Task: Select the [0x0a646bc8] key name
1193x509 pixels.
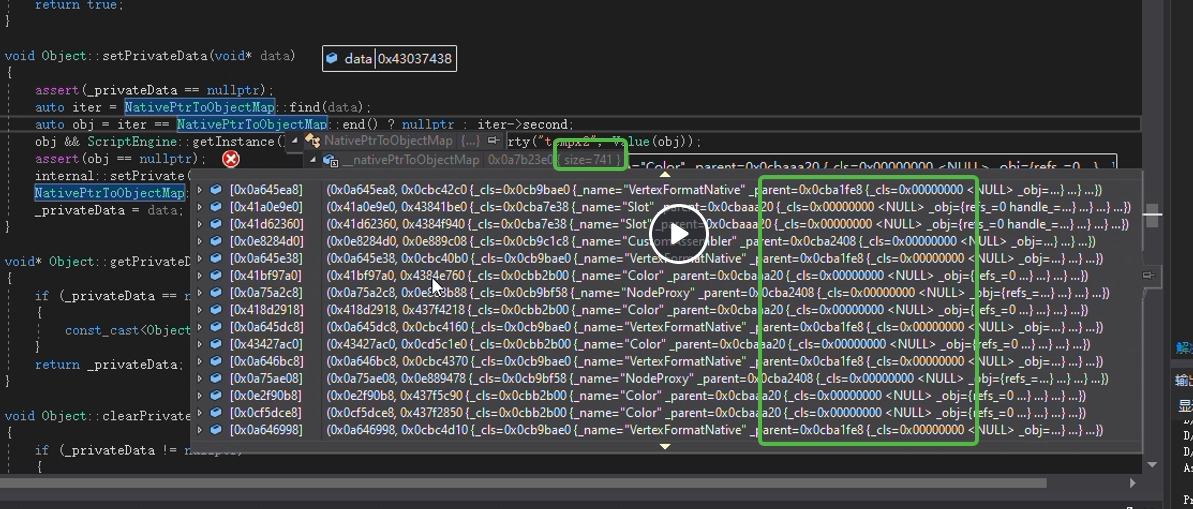Action: (266, 361)
